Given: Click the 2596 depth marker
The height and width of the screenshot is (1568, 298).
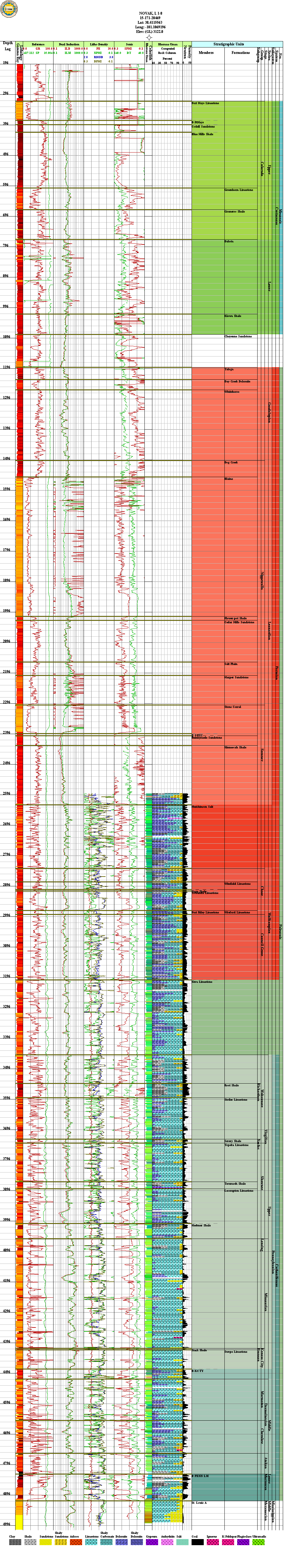Looking at the screenshot, I should pos(6,794).
